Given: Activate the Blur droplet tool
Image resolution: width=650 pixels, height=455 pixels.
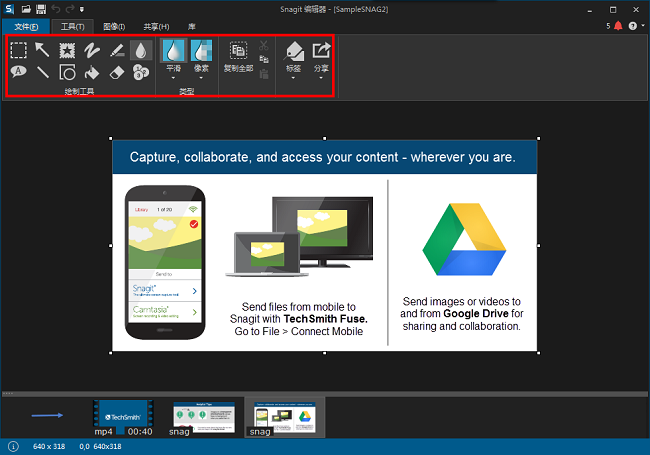Looking at the screenshot, I should (x=141, y=50).
